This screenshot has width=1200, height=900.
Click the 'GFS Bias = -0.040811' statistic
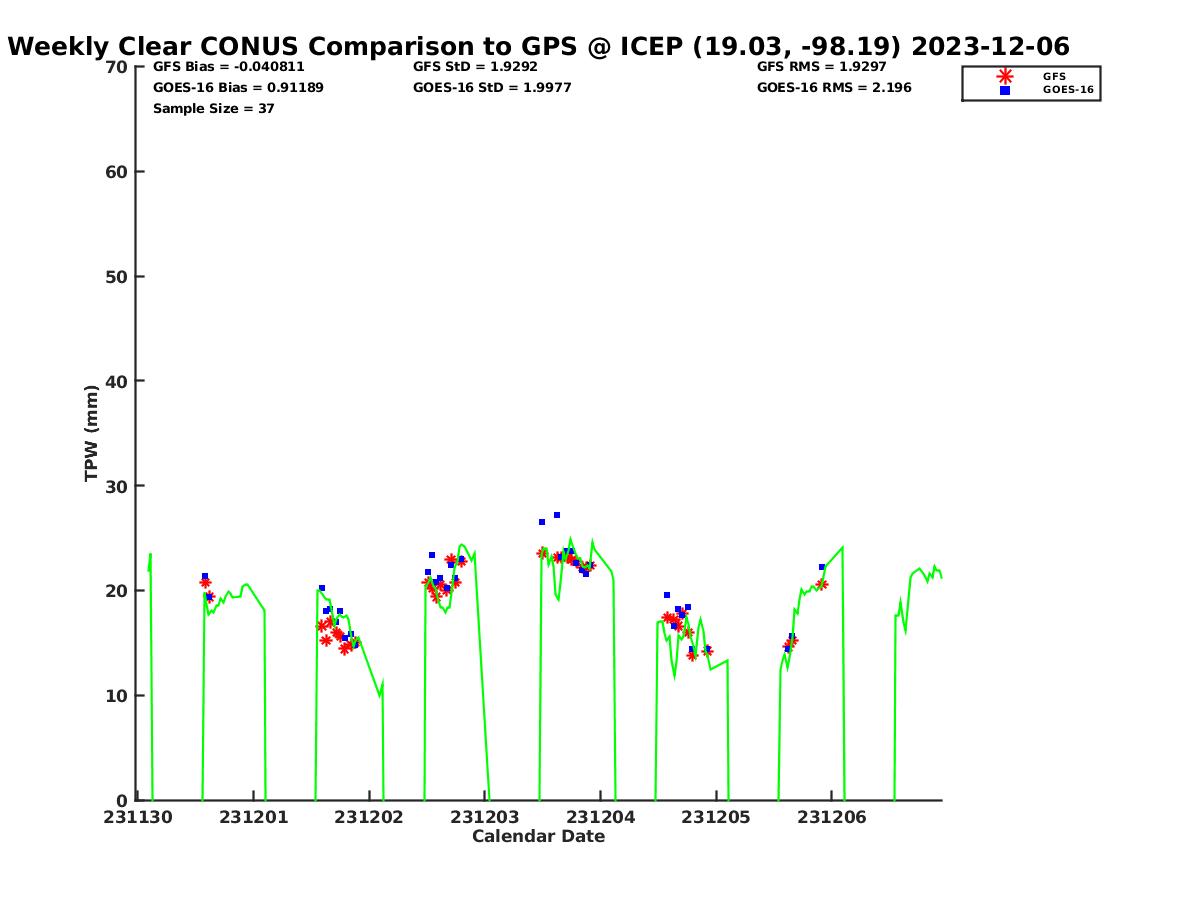coord(228,67)
